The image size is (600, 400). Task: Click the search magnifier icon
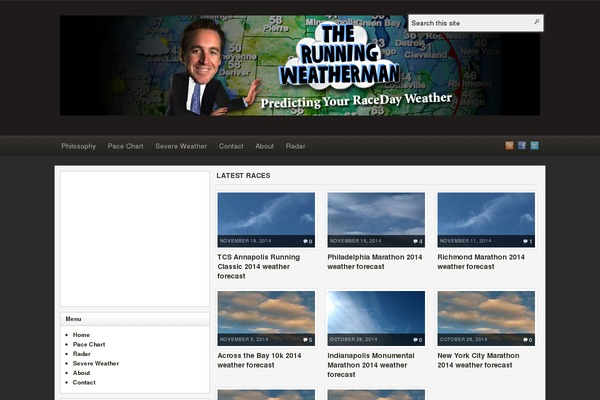[537, 22]
